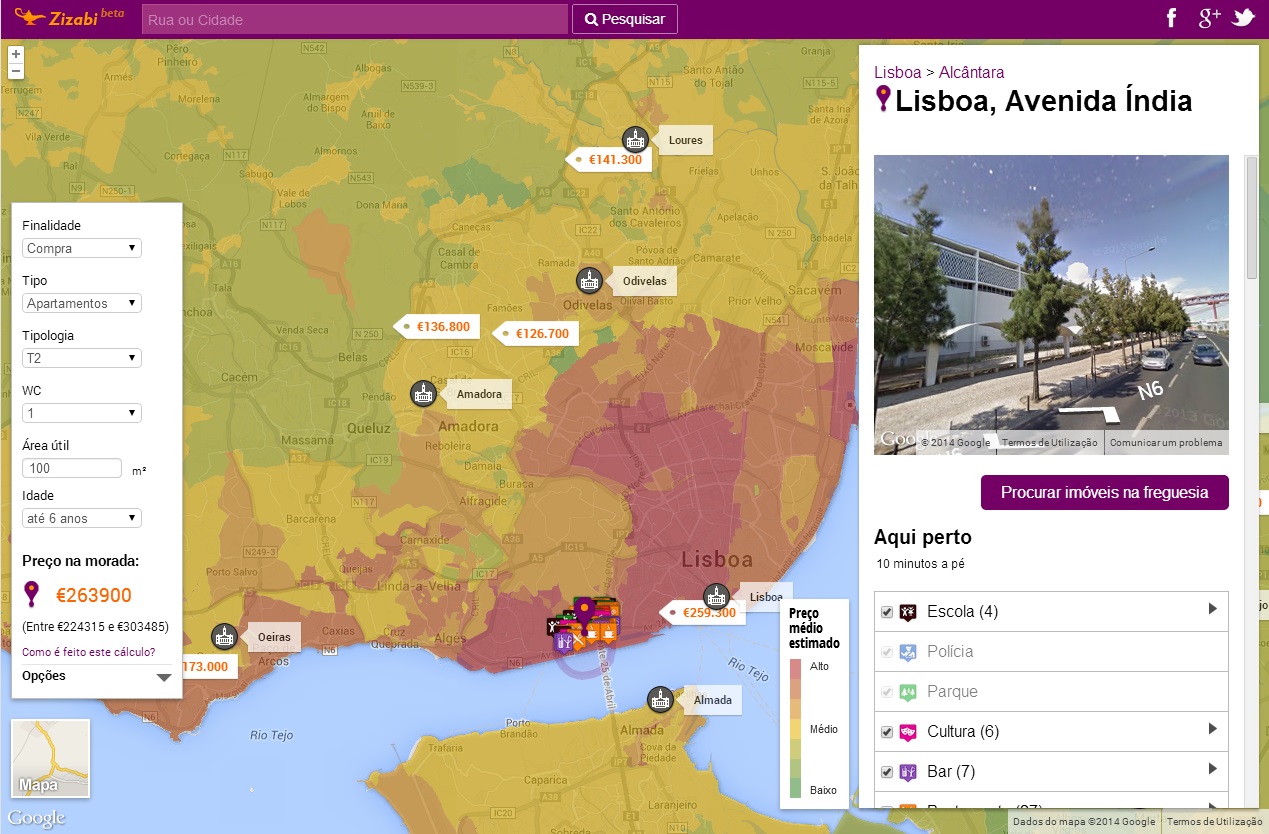Click the Lisboa city hall marker icon
The height and width of the screenshot is (834, 1269).
click(716, 597)
